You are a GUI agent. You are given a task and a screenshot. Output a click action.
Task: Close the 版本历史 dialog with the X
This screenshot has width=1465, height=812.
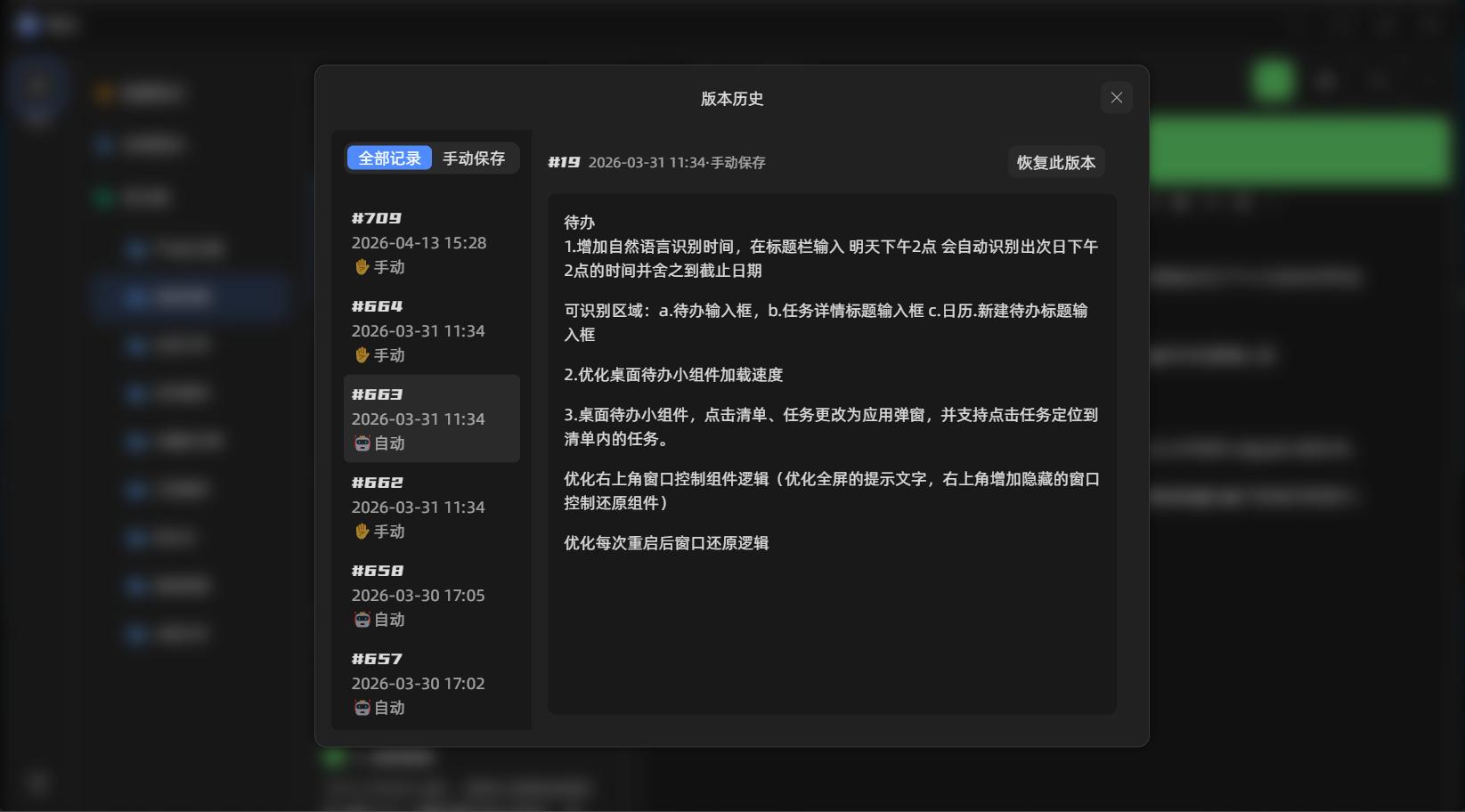[x=1116, y=98]
